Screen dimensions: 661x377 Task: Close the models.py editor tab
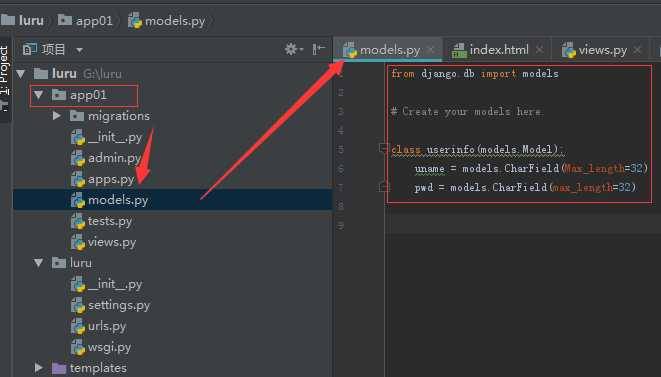click(431, 50)
